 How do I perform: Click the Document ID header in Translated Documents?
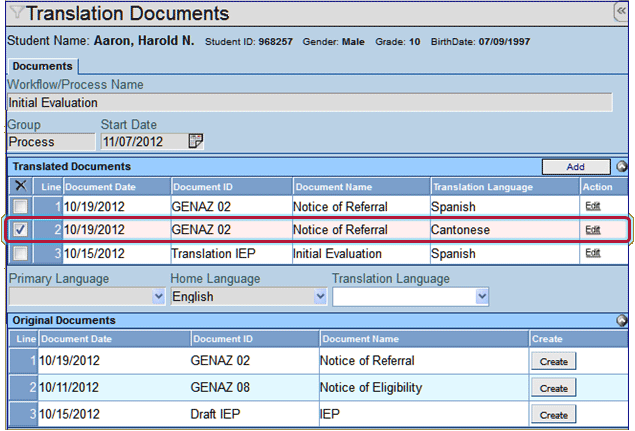(232, 187)
